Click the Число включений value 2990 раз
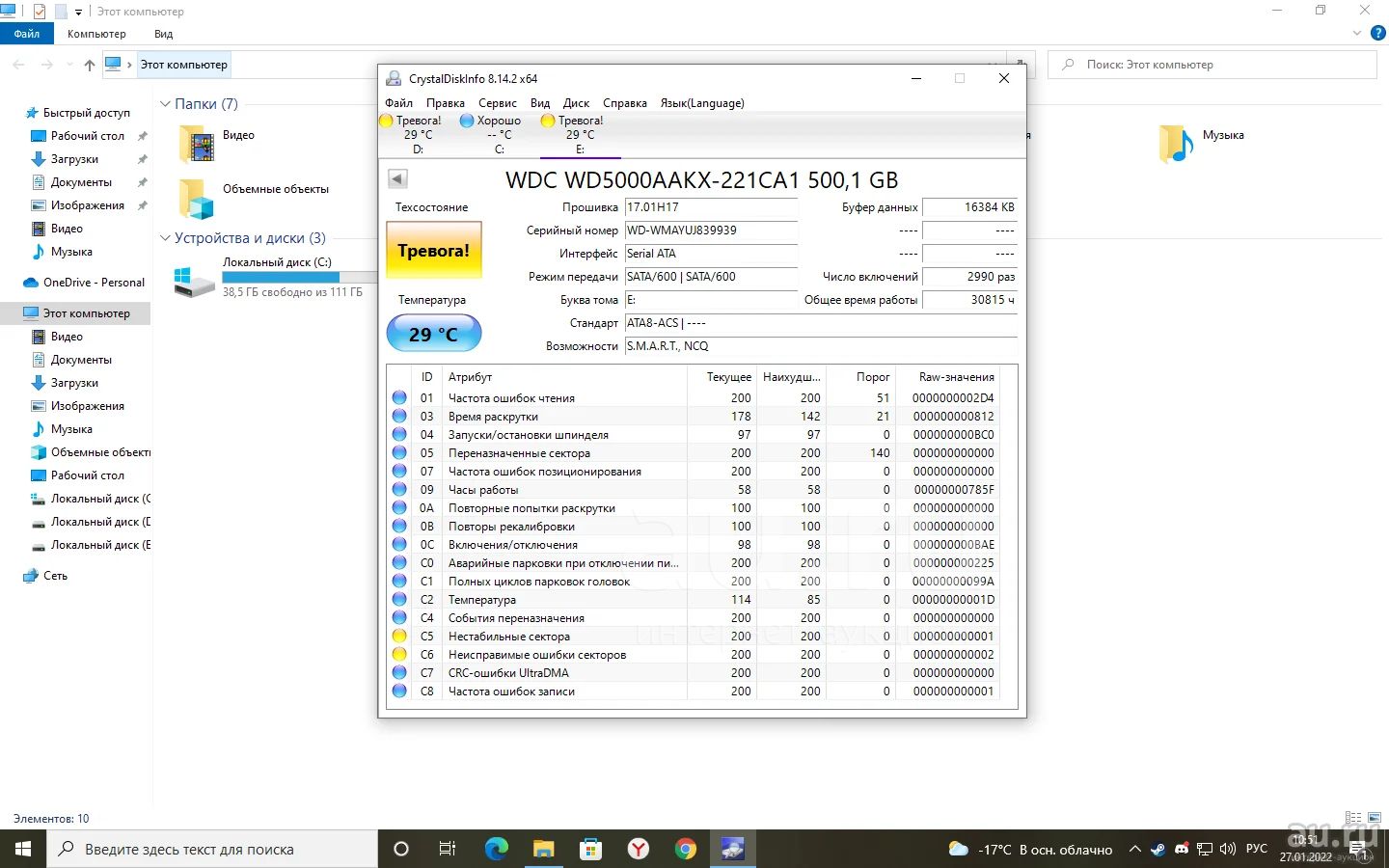1389x868 pixels. [969, 277]
